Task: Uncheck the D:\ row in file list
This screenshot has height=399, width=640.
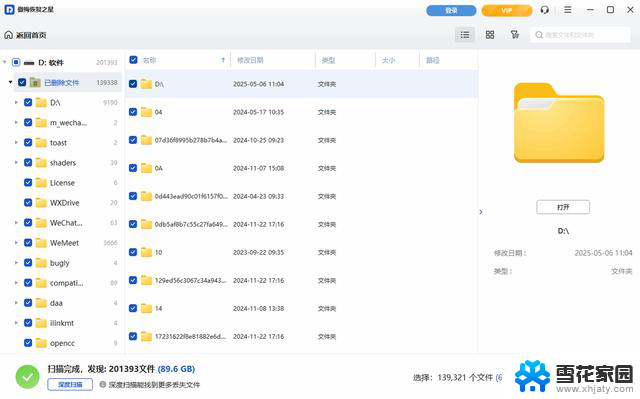Action: coord(133,84)
